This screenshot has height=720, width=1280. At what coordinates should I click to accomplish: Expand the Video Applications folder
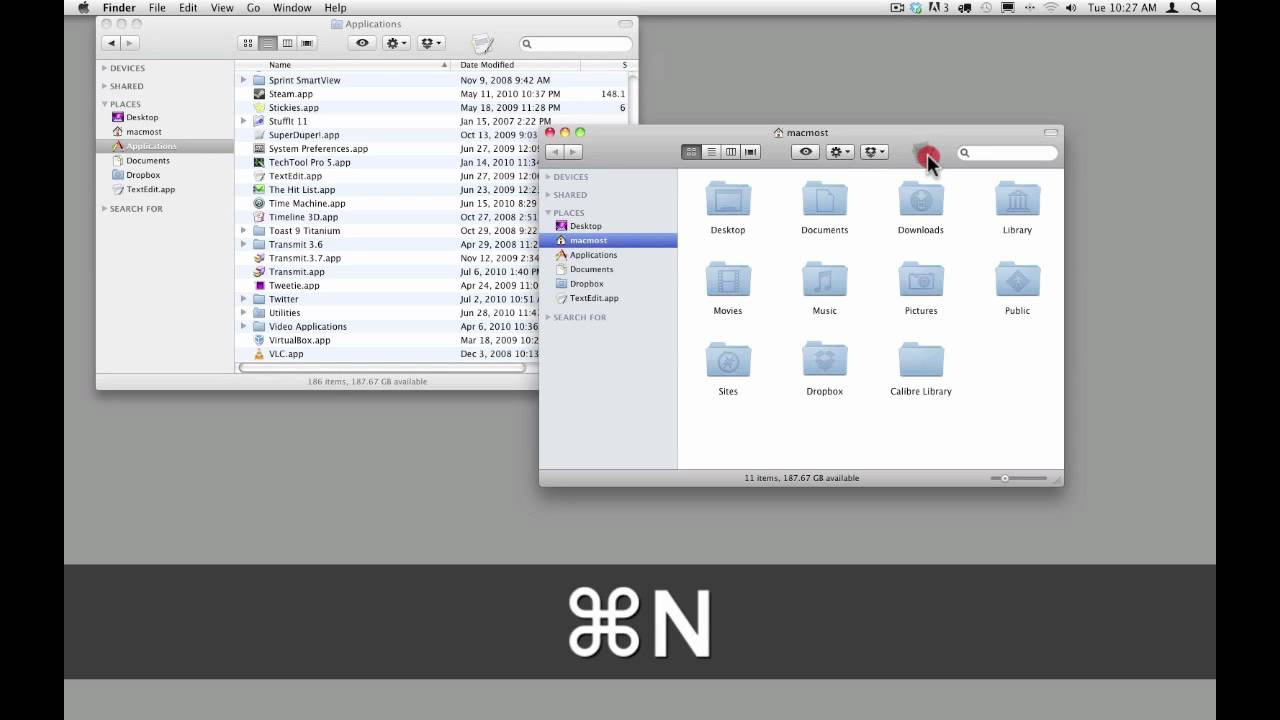[x=243, y=327]
